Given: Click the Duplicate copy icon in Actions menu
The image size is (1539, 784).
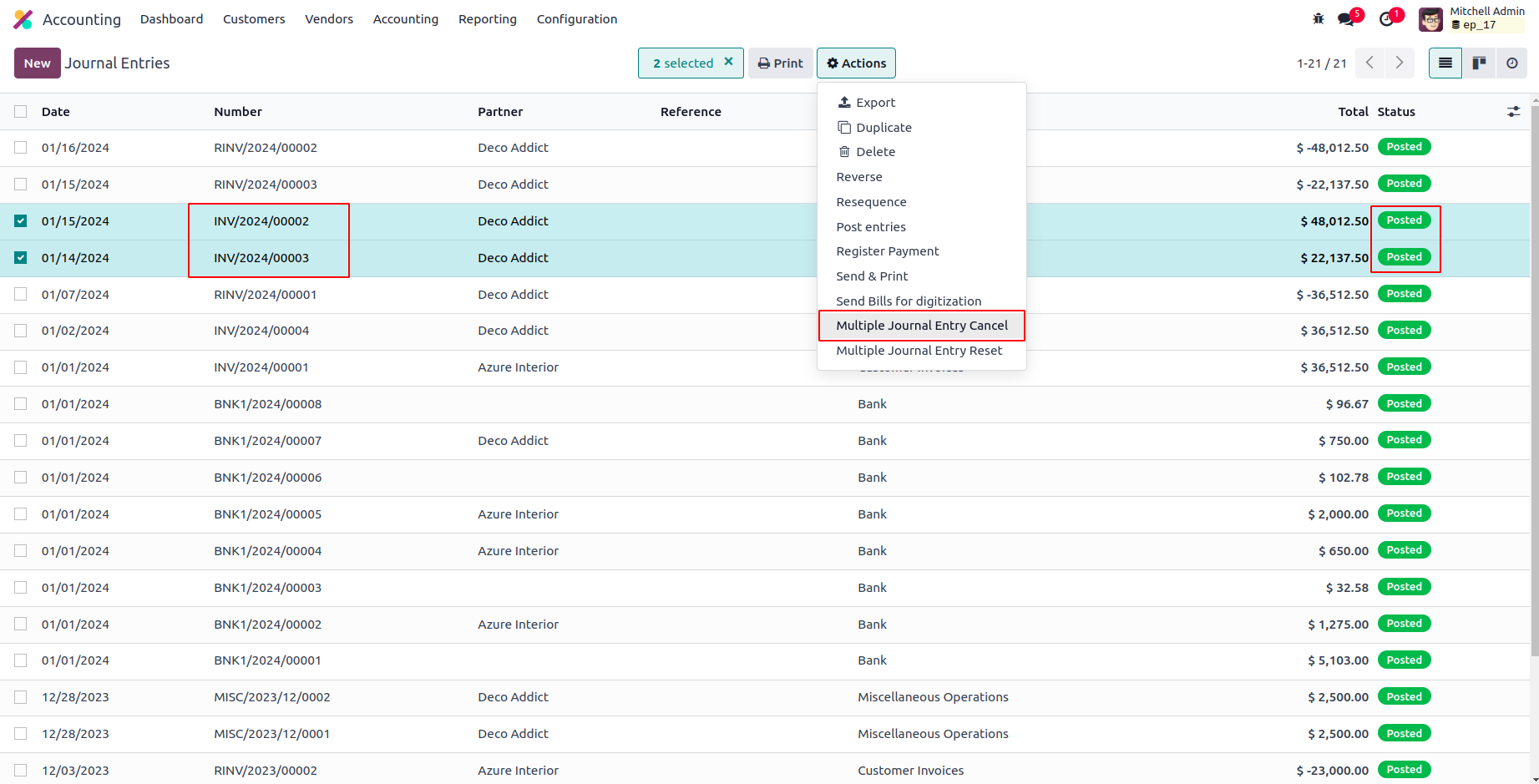Looking at the screenshot, I should pyautogui.click(x=844, y=128).
